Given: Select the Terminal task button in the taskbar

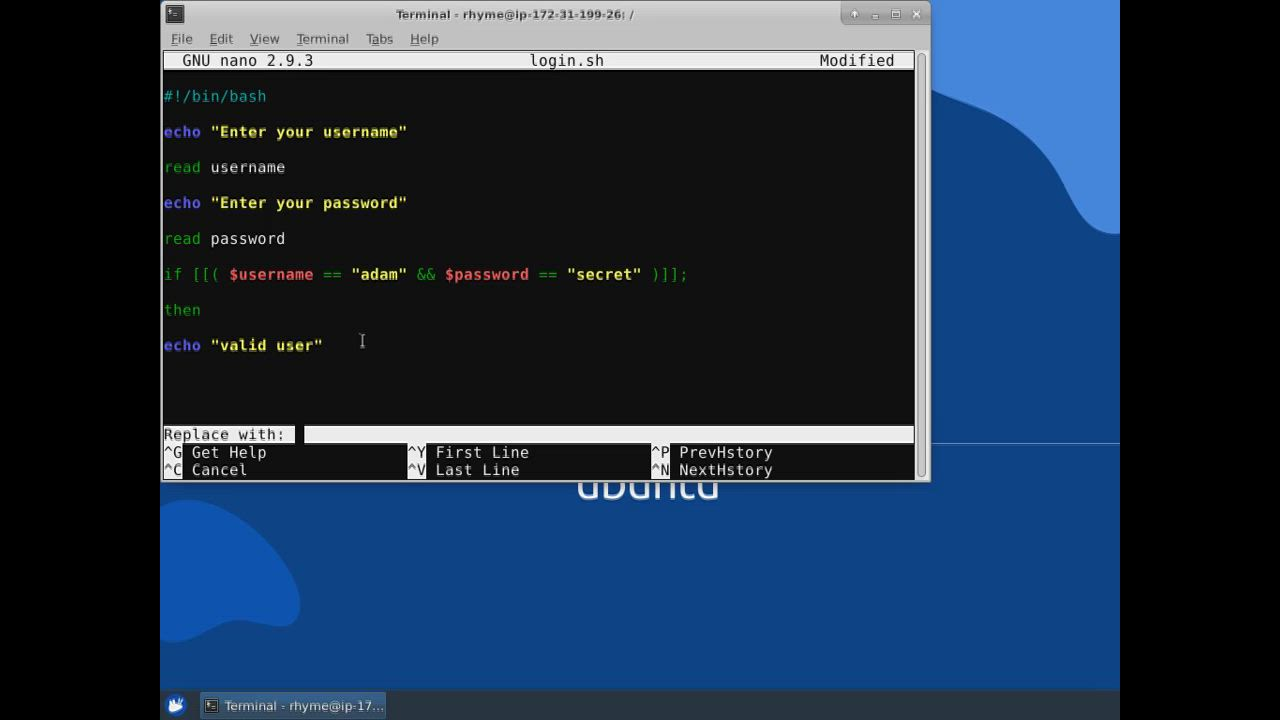Looking at the screenshot, I should [294, 705].
